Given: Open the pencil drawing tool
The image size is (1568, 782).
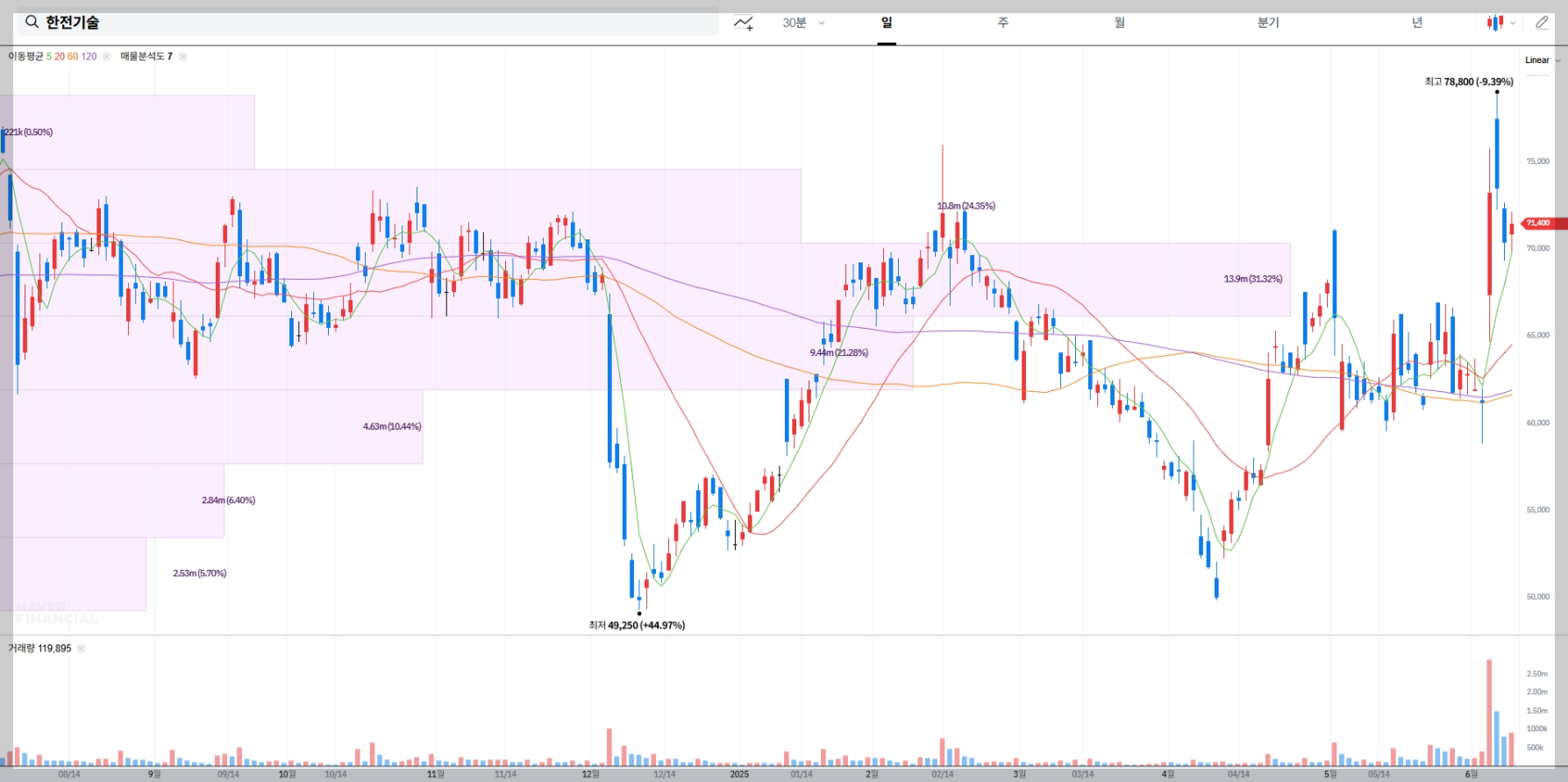Looking at the screenshot, I should pos(1542,23).
